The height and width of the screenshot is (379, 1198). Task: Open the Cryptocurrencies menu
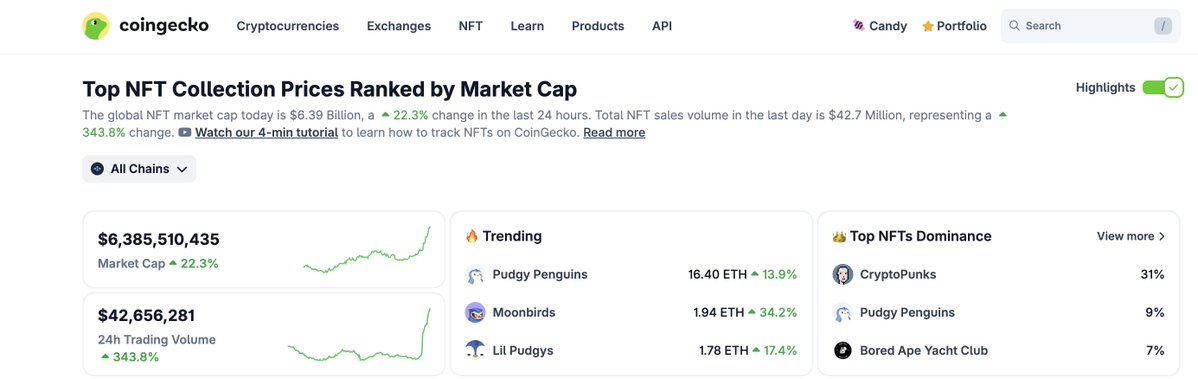pyautogui.click(x=287, y=26)
